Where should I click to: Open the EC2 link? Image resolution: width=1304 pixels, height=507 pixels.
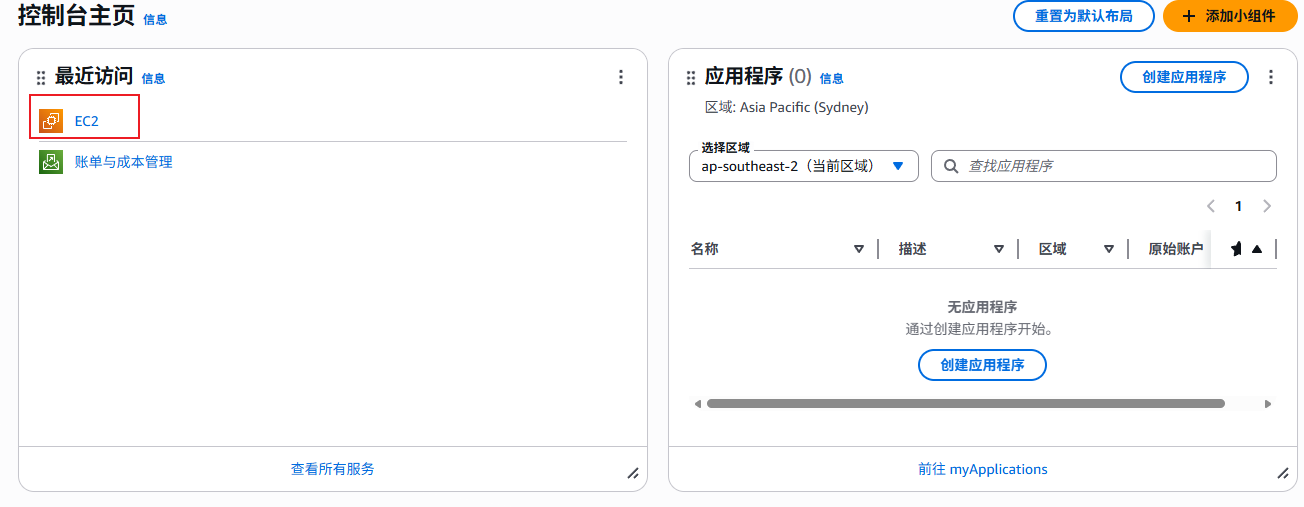(87, 121)
